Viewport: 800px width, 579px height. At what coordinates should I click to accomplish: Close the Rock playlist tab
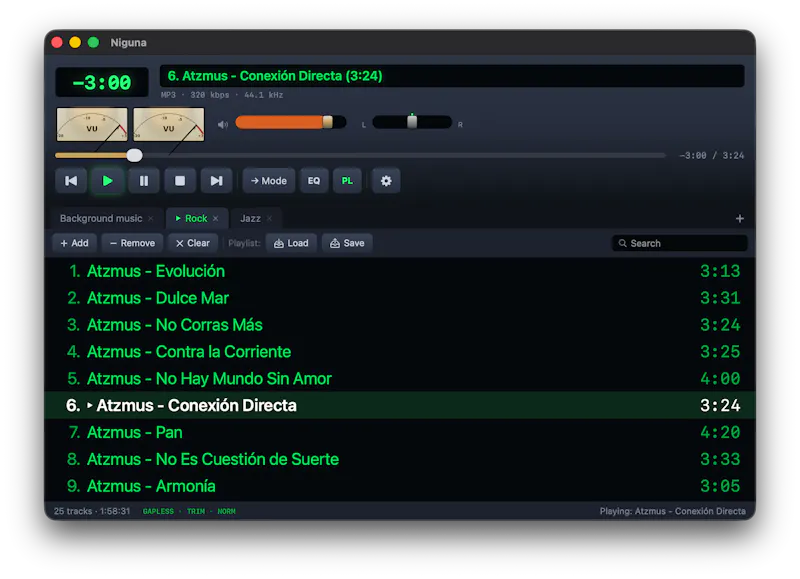click(216, 218)
